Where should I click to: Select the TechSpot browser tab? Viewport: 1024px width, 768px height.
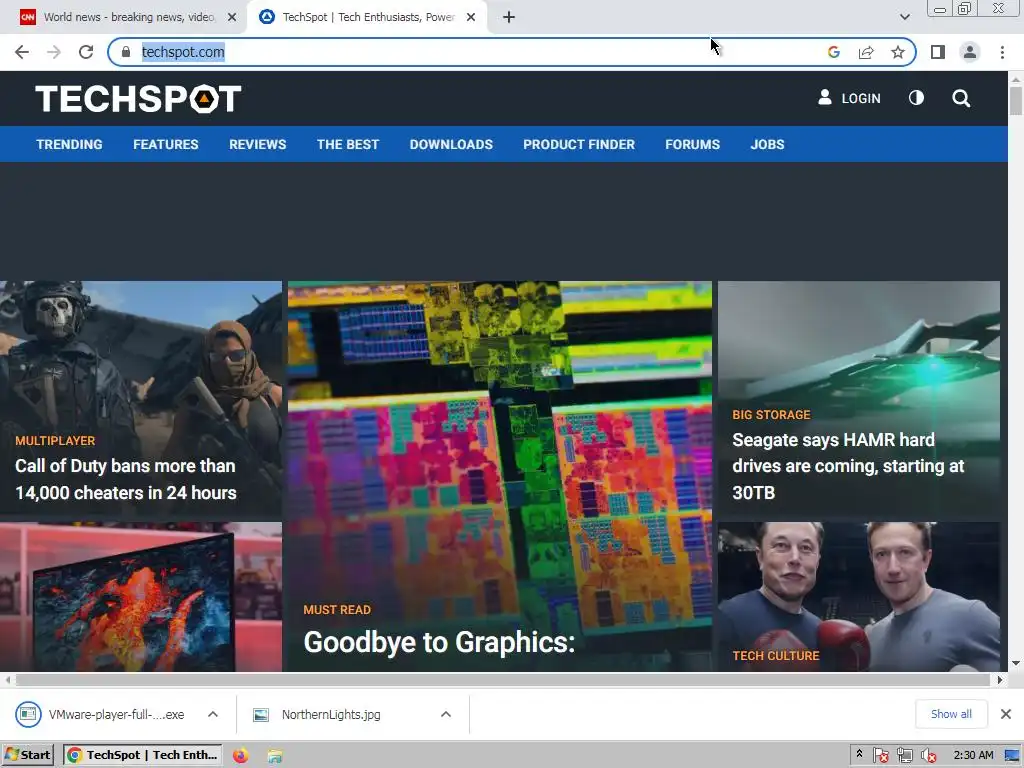pyautogui.click(x=368, y=17)
